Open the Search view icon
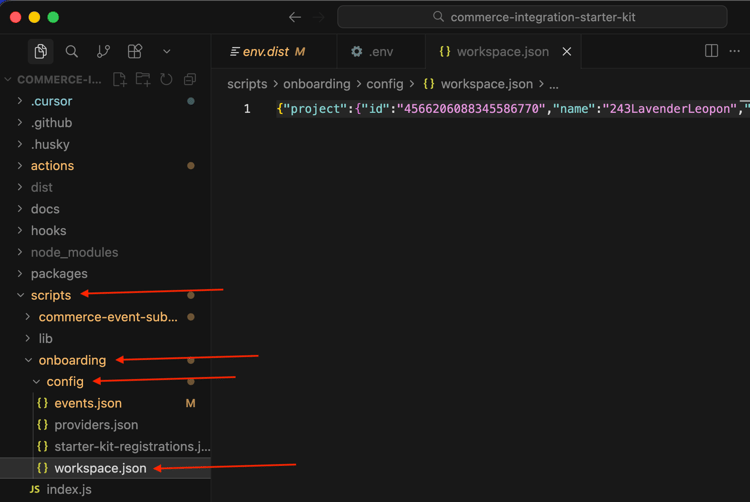The width and height of the screenshot is (750, 502). click(x=72, y=51)
